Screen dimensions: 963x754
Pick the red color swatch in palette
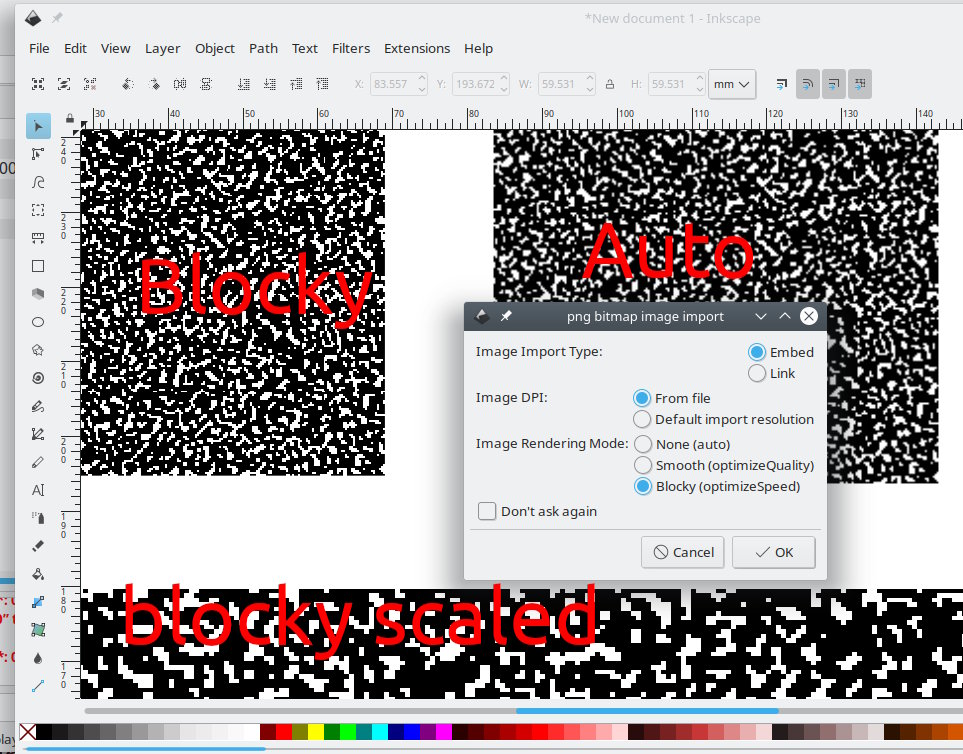284,732
